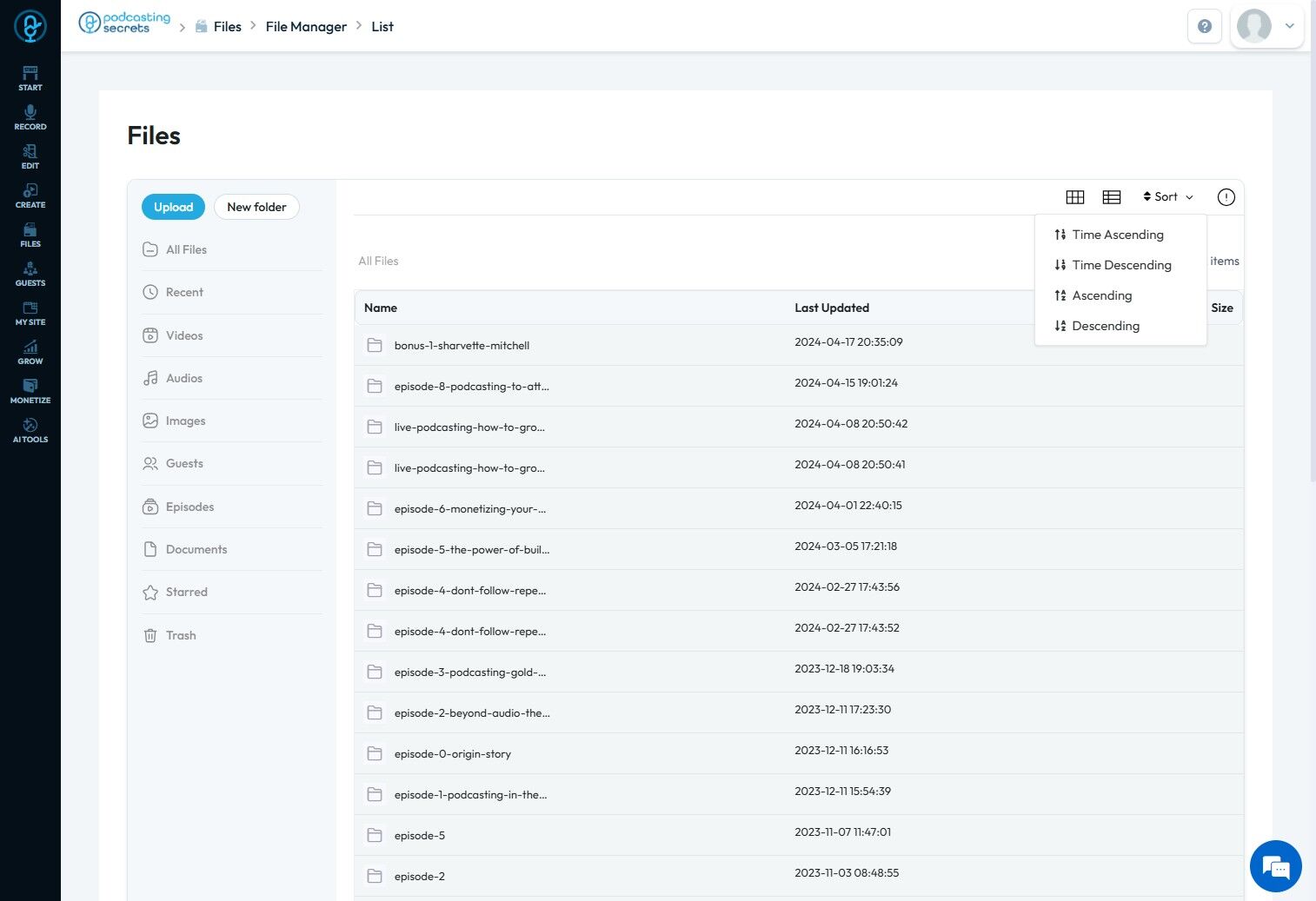Open folder episode-5-the-power-of-buil...
This screenshot has width=1316, height=901.
coord(472,549)
